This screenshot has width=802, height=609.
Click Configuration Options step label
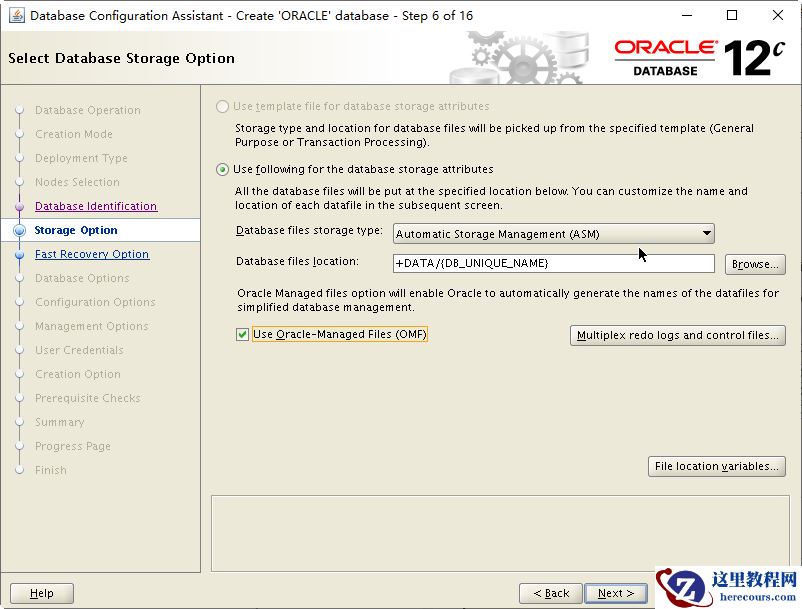click(x=95, y=302)
